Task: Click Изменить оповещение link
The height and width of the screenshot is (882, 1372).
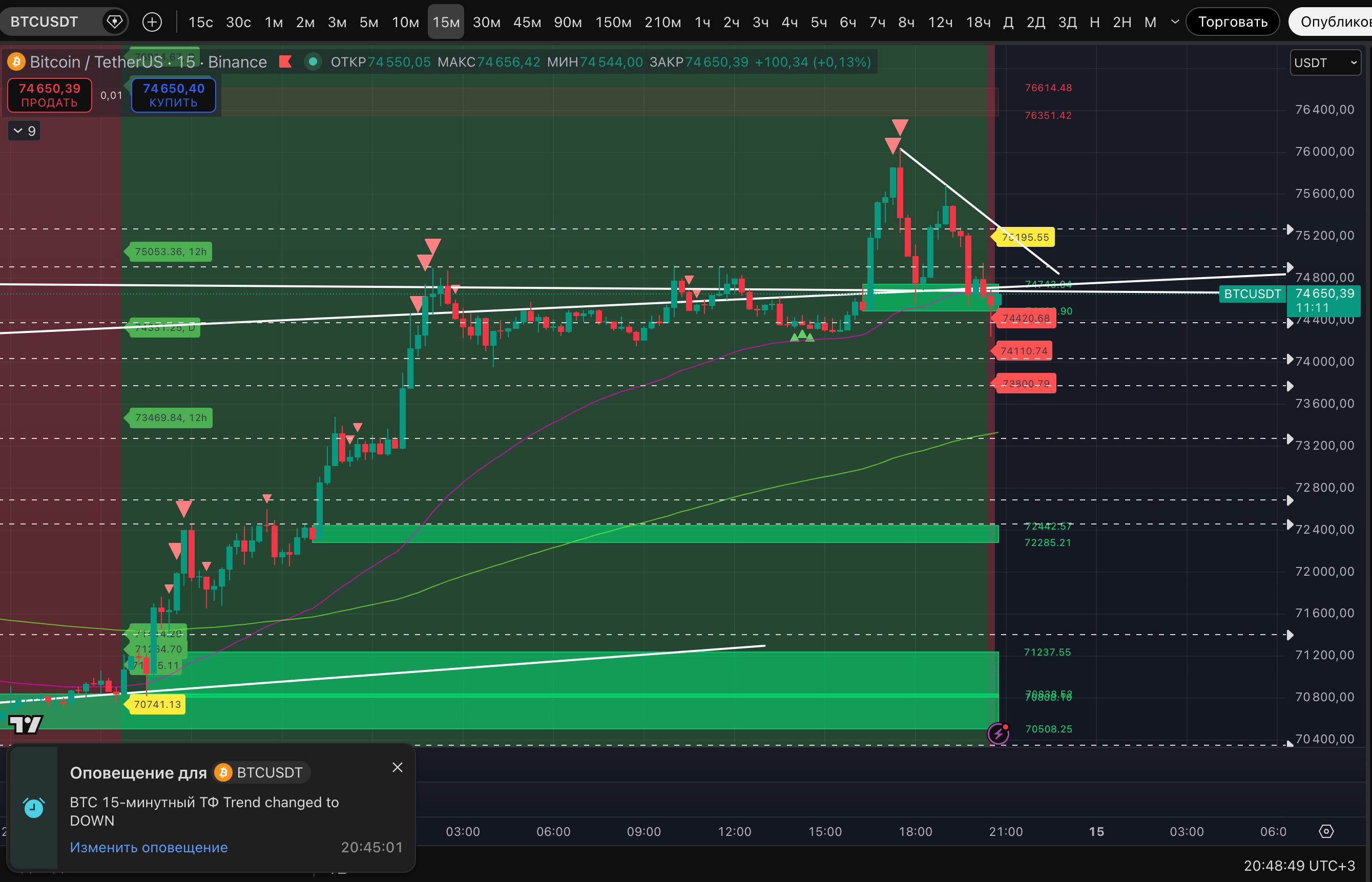Action: 149,847
